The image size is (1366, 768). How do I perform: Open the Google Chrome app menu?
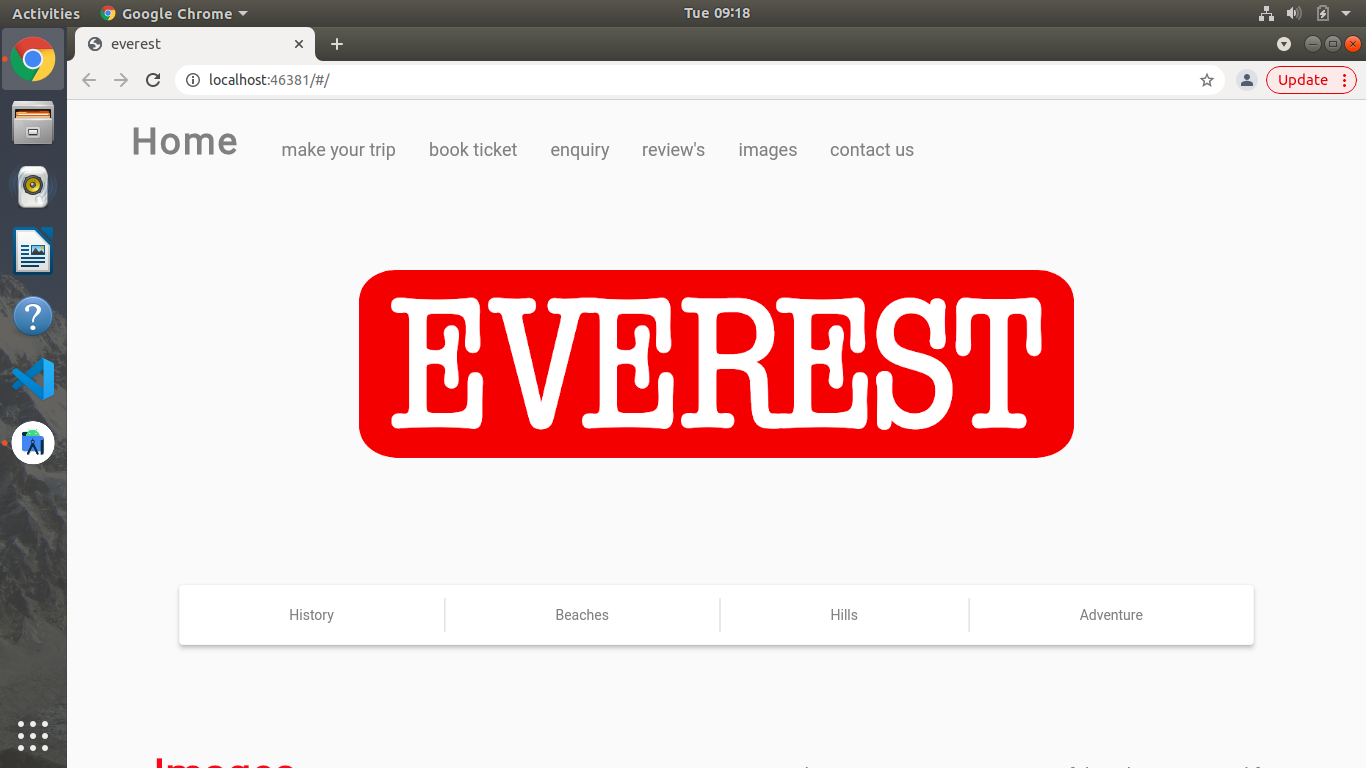click(174, 13)
